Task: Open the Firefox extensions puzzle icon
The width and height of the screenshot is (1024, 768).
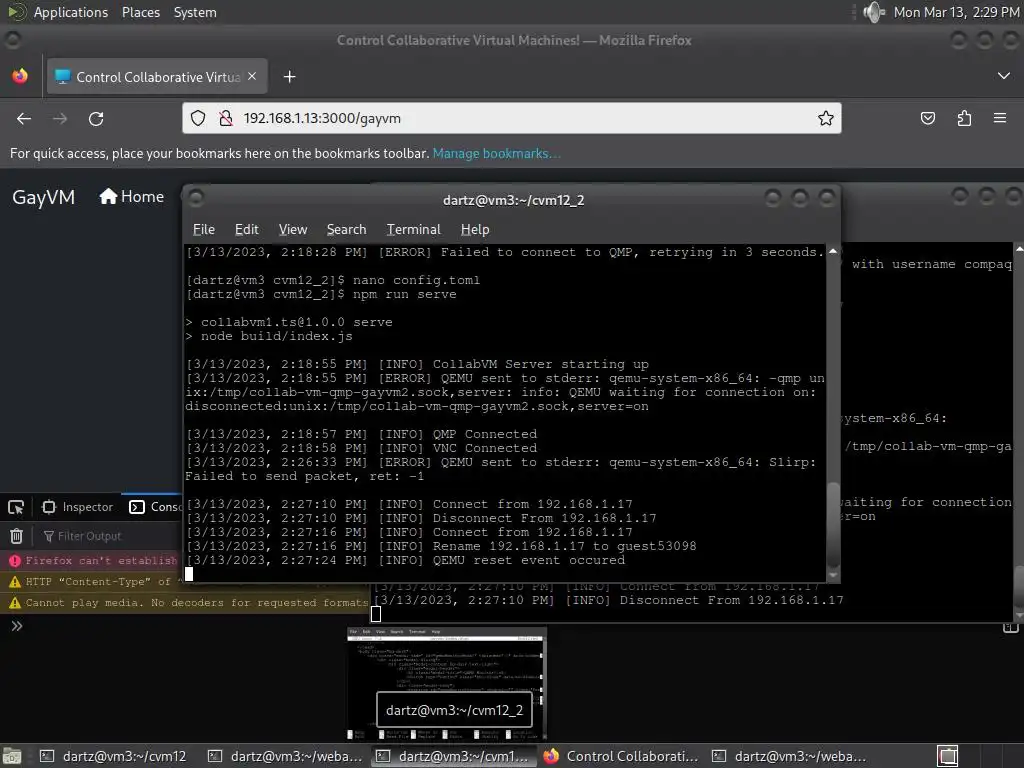Action: tap(964, 118)
